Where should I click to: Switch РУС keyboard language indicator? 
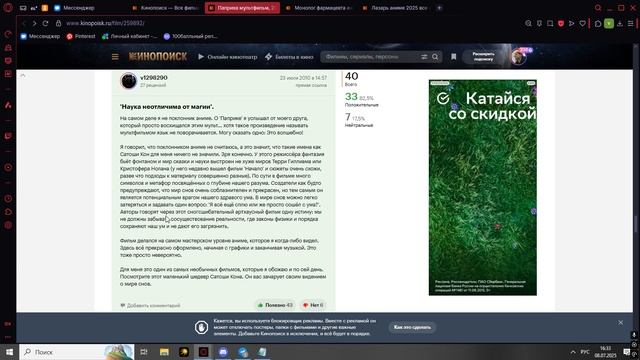pos(585,352)
